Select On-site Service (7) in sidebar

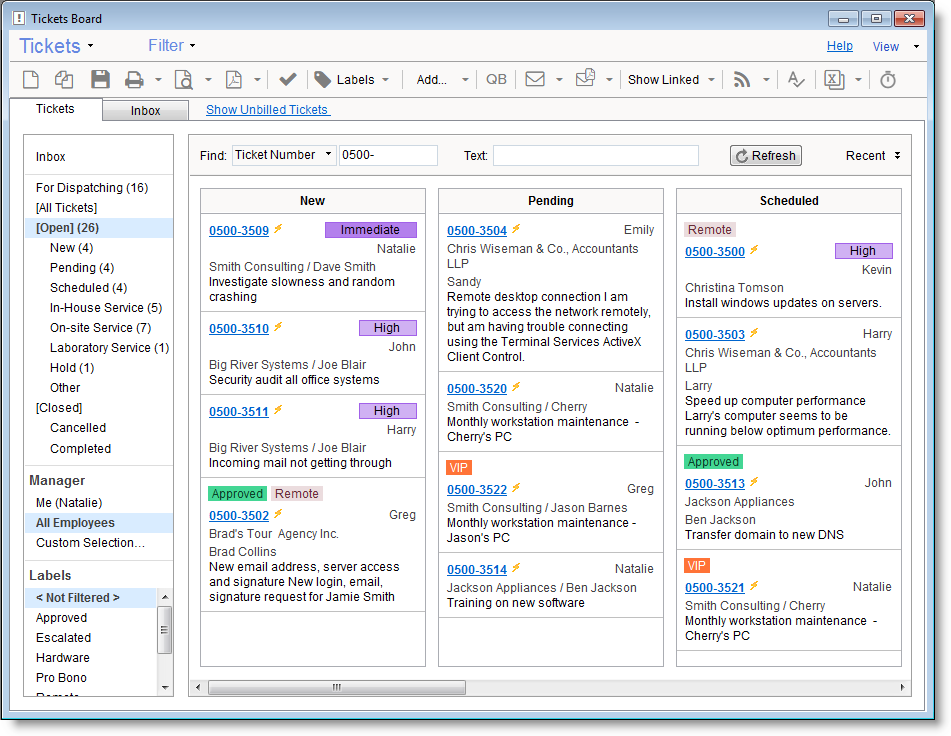[x=100, y=328]
